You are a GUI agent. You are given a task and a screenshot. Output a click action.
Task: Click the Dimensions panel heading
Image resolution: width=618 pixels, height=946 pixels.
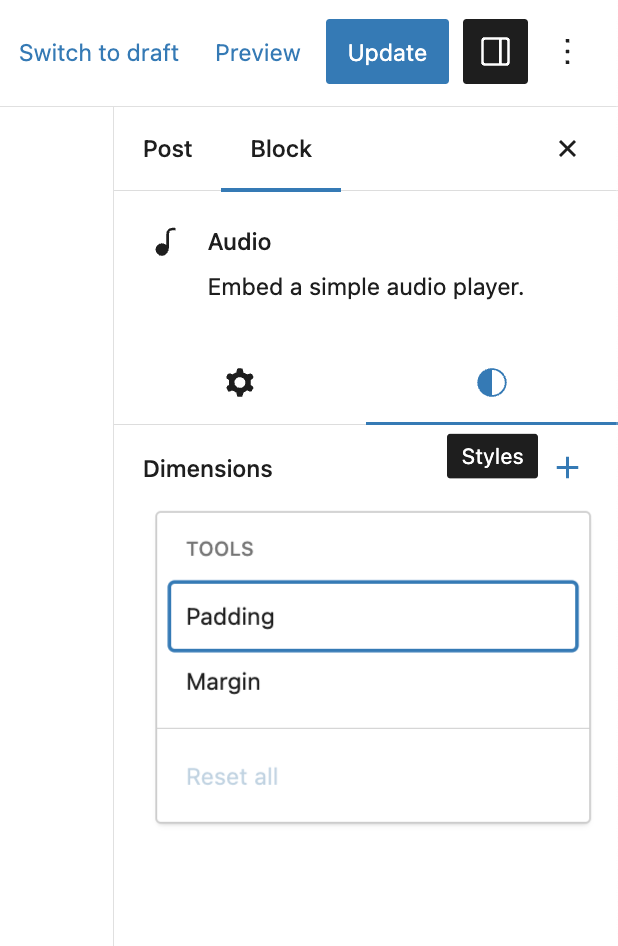point(208,469)
